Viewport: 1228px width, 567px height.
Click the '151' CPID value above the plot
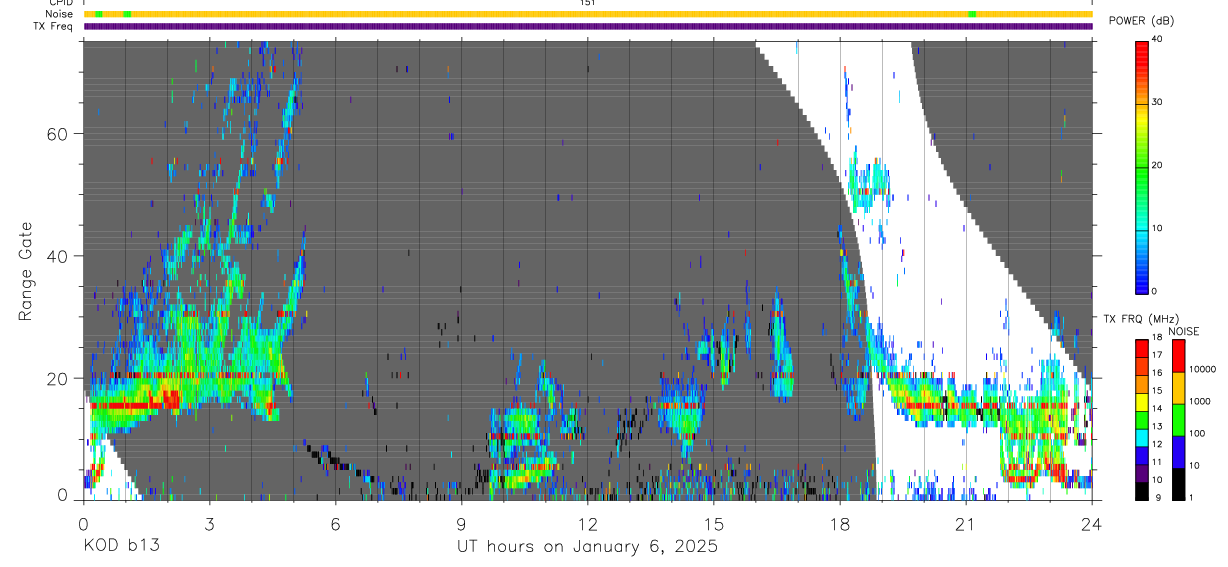pos(588,3)
